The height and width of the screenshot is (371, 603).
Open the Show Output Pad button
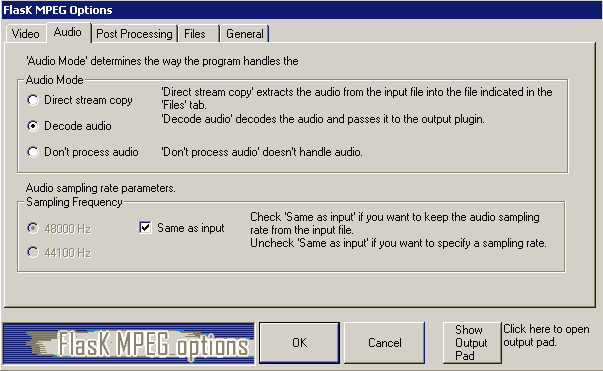tap(472, 343)
